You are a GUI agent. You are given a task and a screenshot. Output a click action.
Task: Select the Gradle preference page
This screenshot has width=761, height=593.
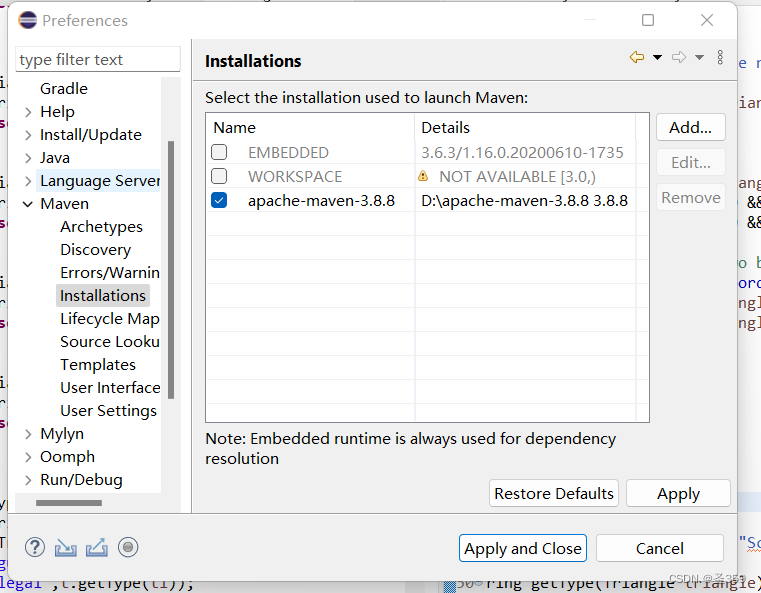coord(64,89)
